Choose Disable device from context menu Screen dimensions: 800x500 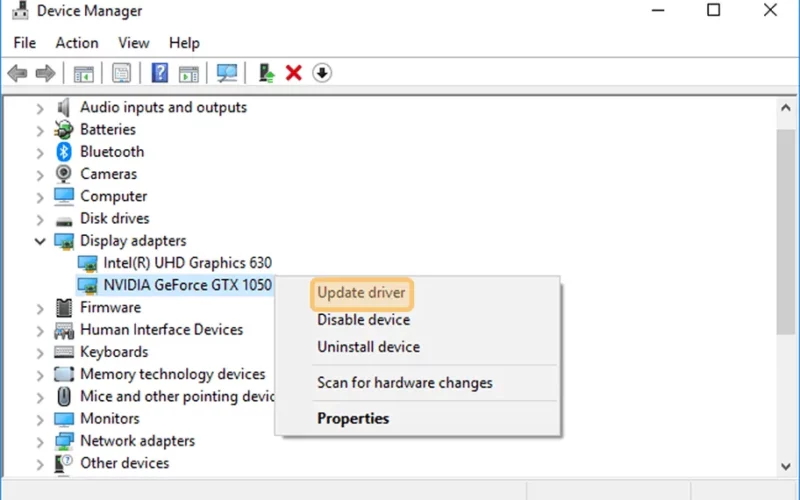point(364,320)
